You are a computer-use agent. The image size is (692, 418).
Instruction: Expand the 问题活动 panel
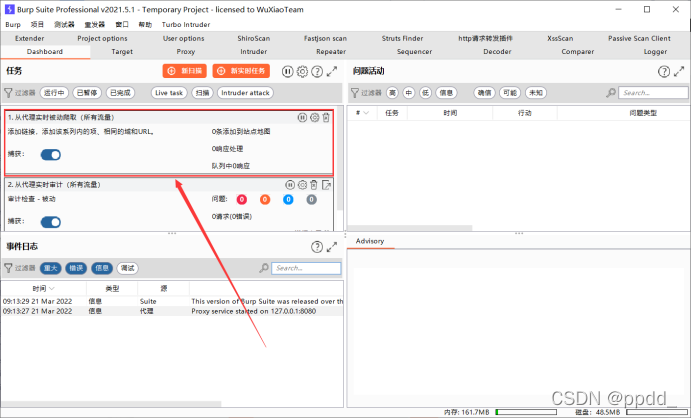[679, 71]
